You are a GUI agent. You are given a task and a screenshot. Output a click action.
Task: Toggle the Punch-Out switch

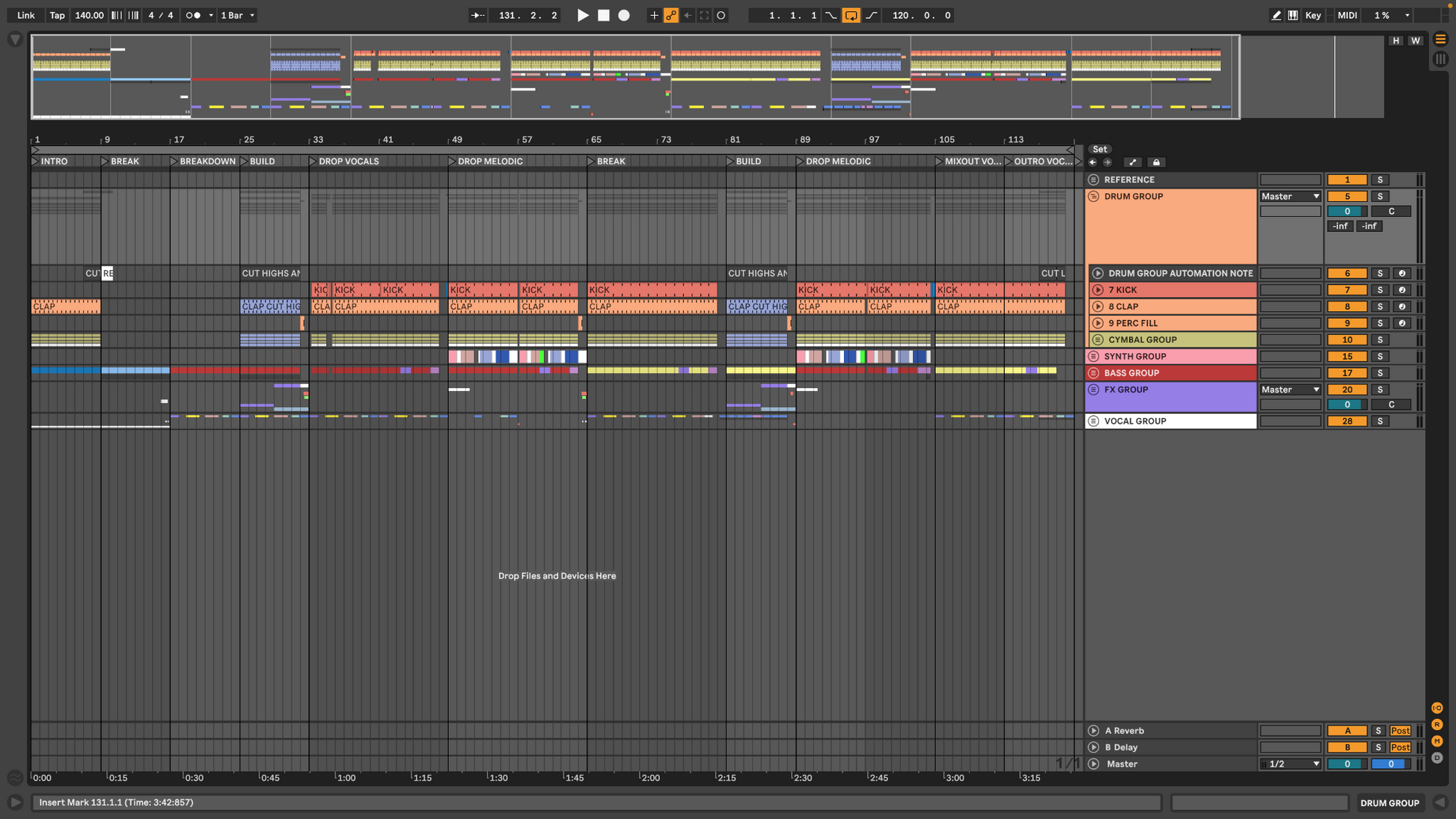tap(872, 15)
